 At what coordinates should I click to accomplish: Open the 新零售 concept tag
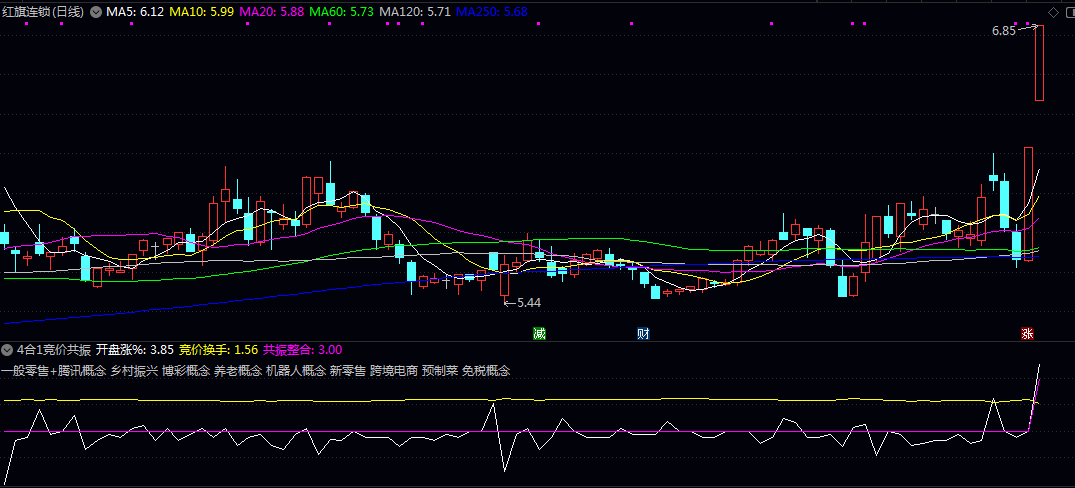tap(348, 371)
